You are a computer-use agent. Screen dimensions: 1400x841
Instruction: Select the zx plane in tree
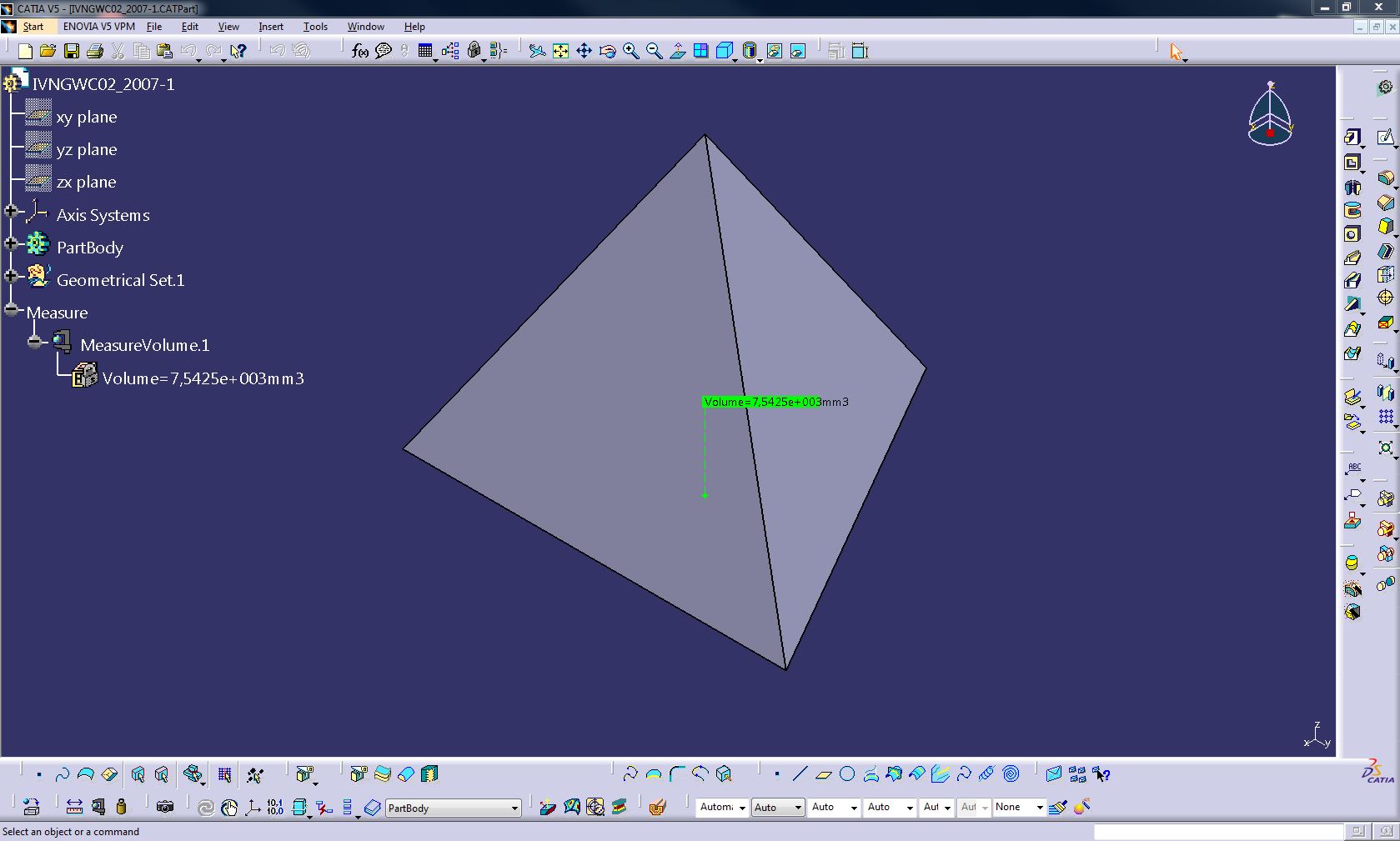pyautogui.click(x=86, y=182)
